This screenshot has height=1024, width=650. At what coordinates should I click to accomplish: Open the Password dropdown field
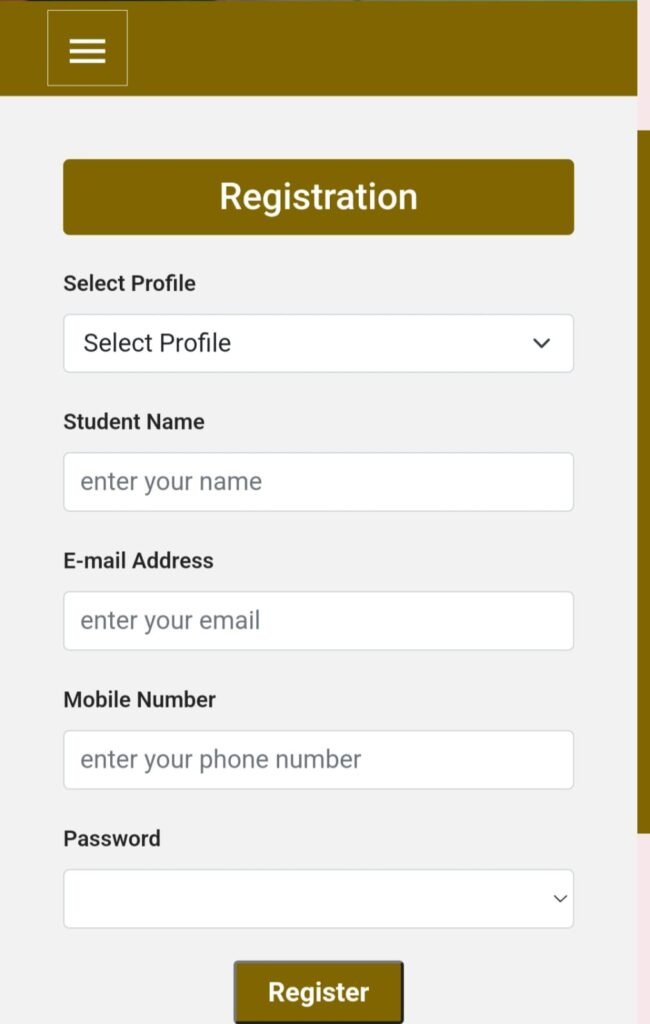pyautogui.click(x=318, y=899)
